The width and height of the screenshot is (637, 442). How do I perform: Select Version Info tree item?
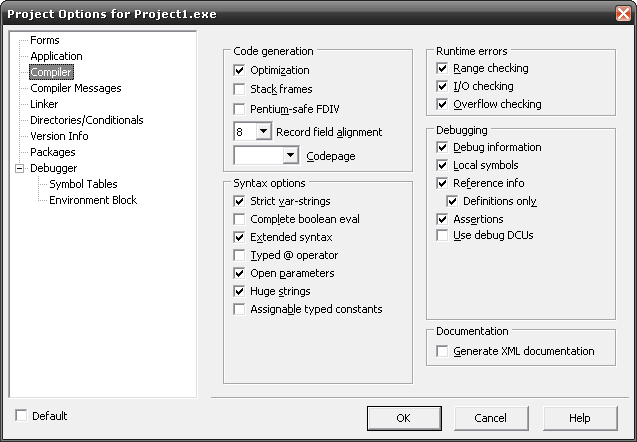tap(59, 136)
